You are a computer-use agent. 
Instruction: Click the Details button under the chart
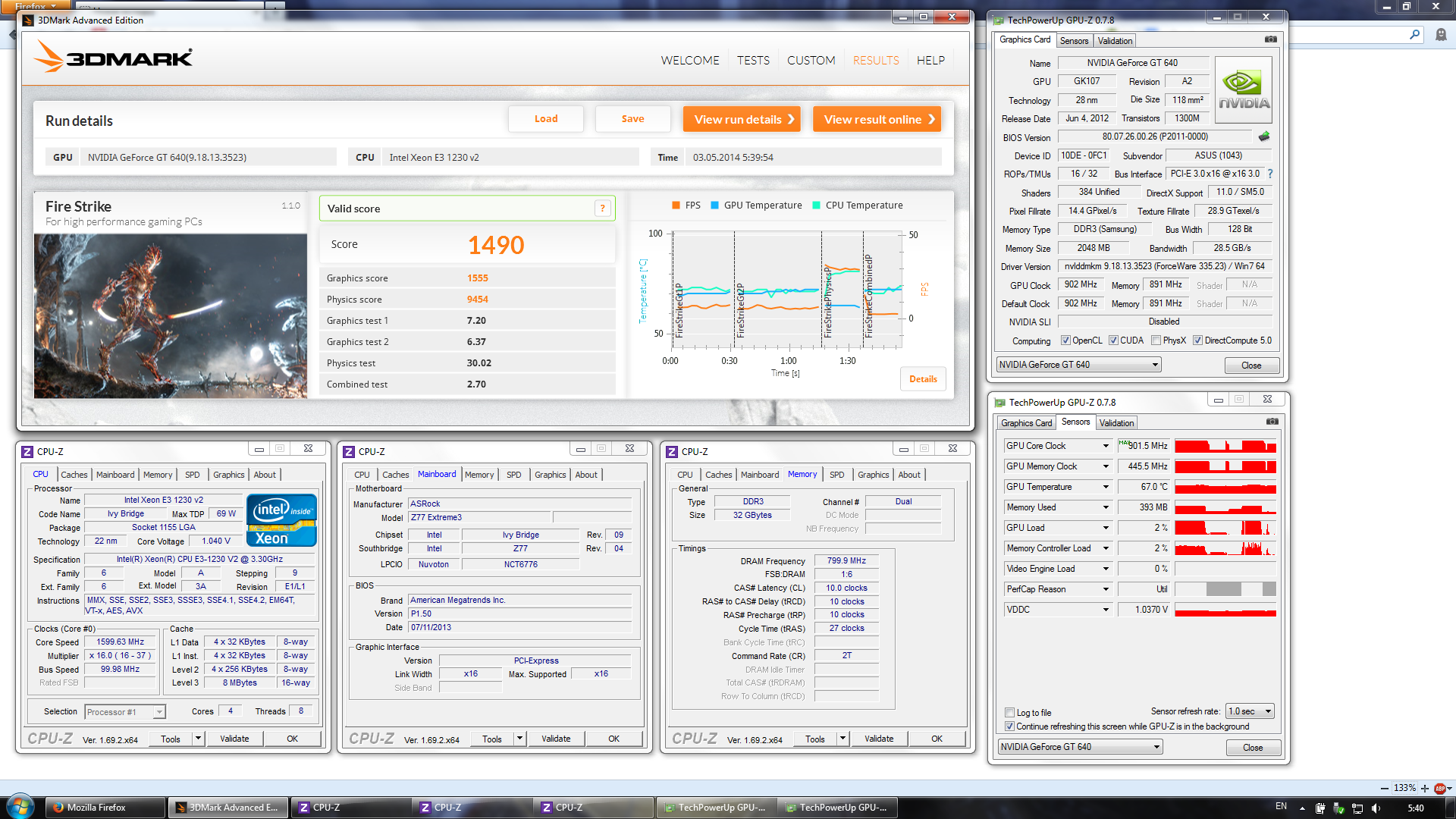tap(923, 379)
